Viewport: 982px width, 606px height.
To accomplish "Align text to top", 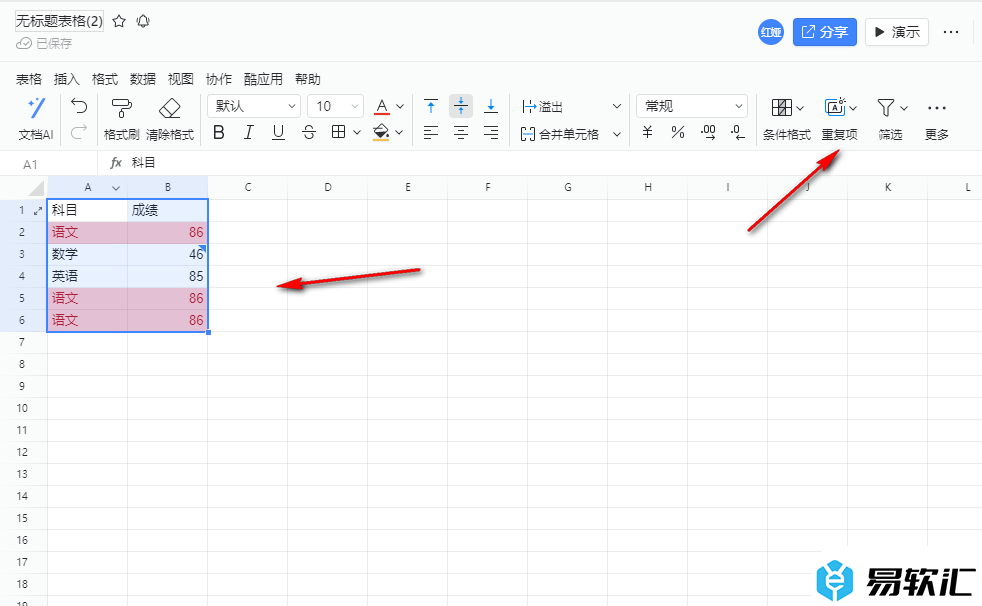I will [x=431, y=106].
